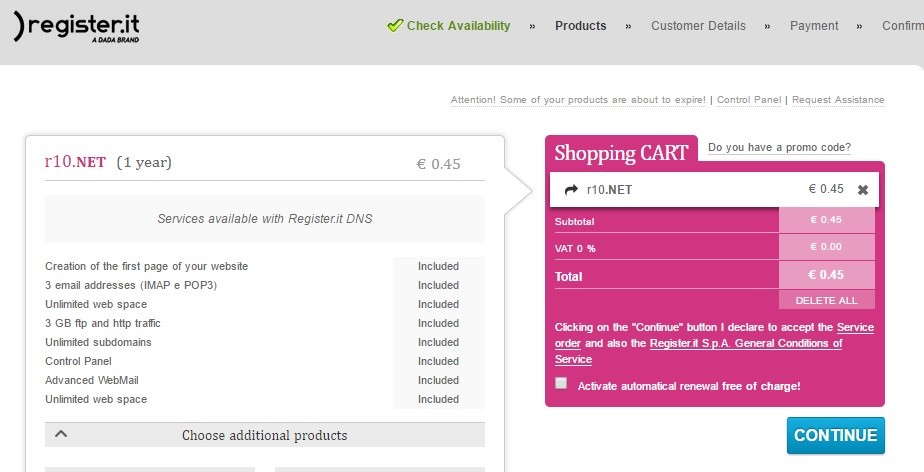Open the Confirm step
This screenshot has height=472, width=924.
click(x=903, y=26)
